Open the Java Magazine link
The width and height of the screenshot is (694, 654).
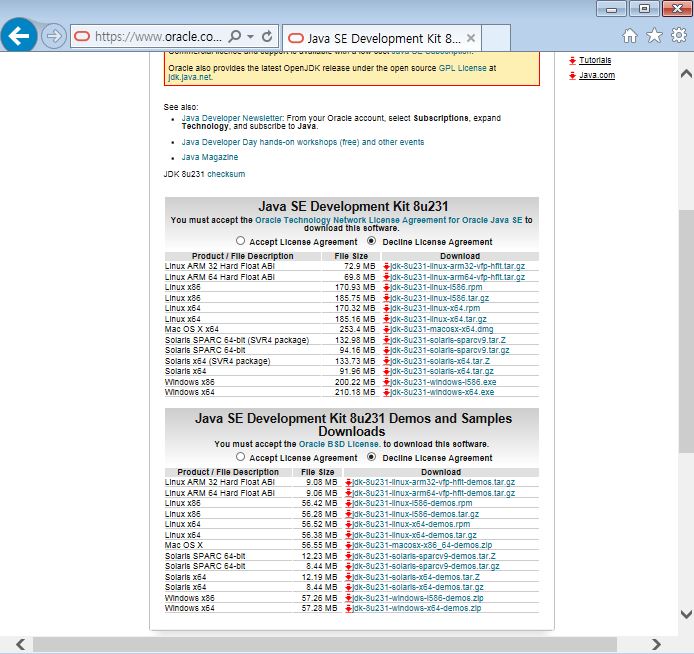point(210,157)
